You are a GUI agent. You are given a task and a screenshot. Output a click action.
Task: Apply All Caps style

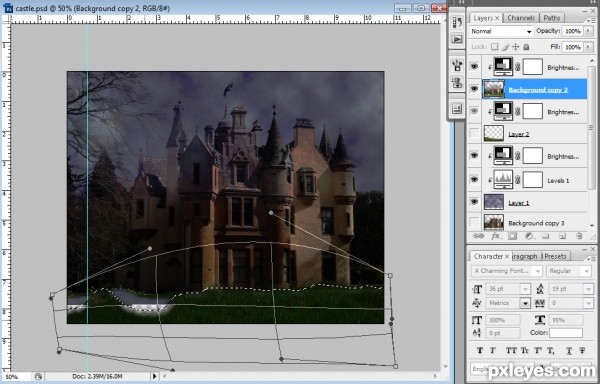pyautogui.click(x=511, y=350)
